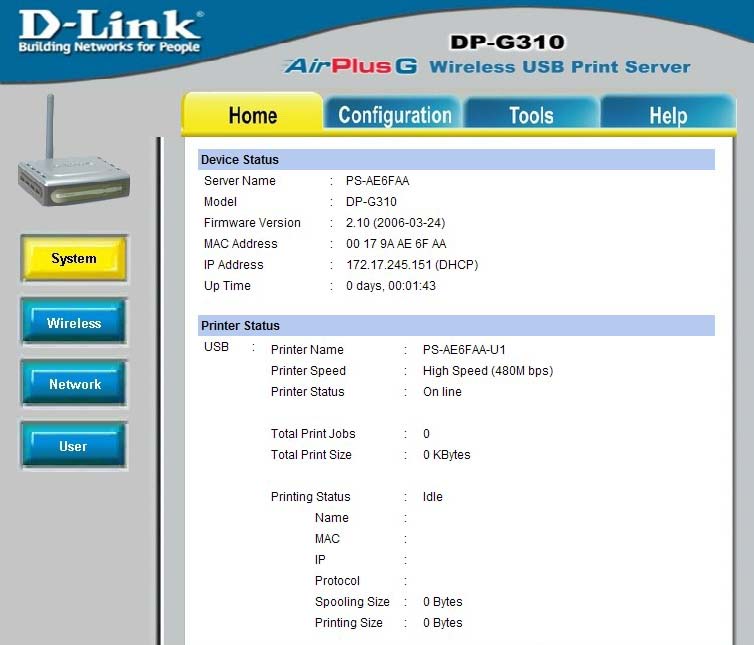Screen dimensions: 754x645
Task: Click the Firmware Version label
Action: coord(252,223)
